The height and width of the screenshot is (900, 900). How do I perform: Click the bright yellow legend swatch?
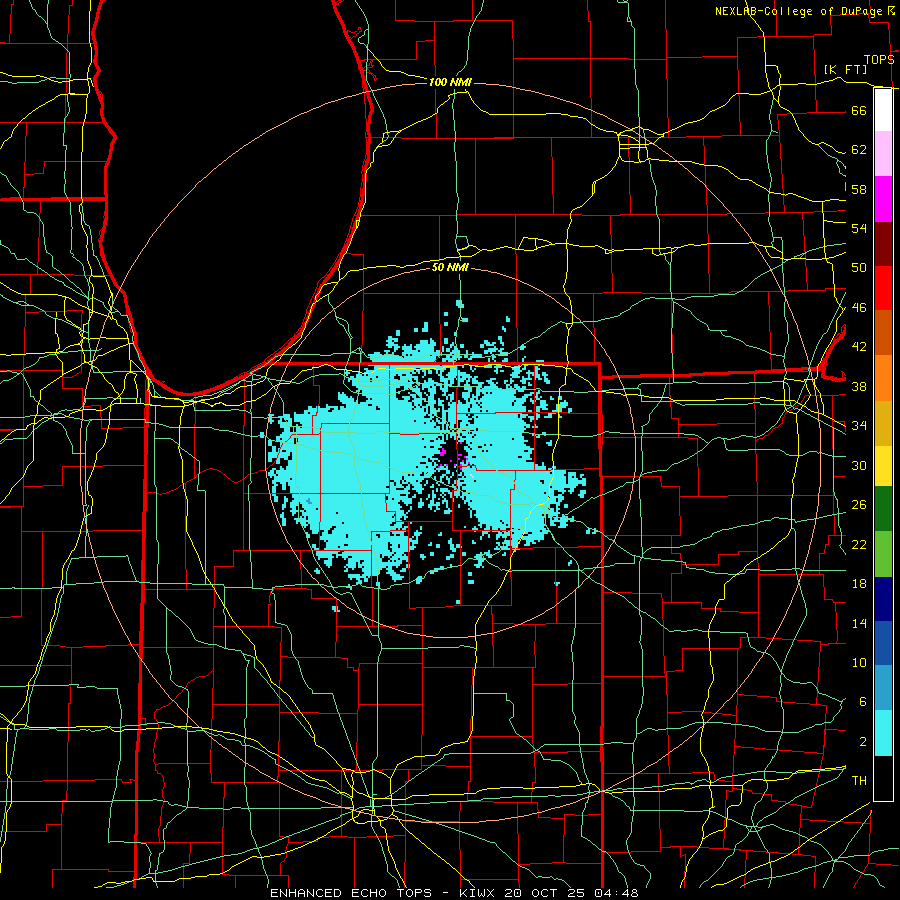click(883, 466)
